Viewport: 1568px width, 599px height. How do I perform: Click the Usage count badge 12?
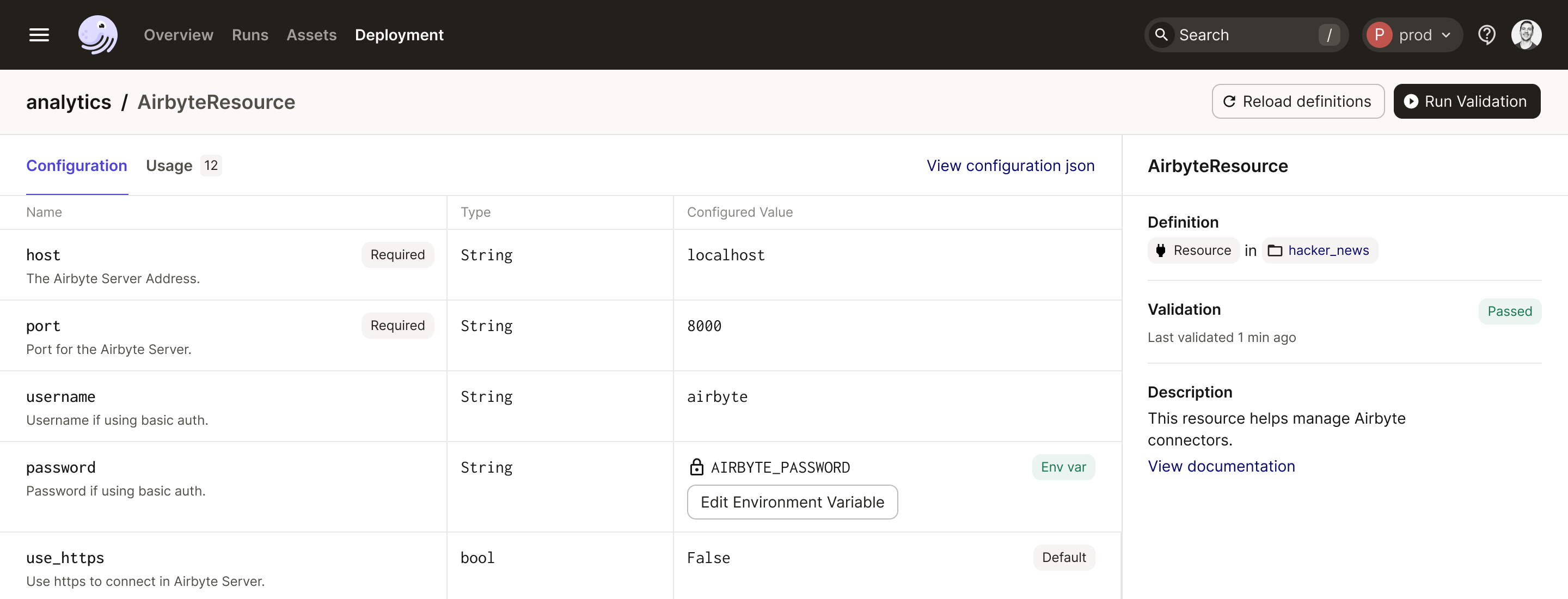pyautogui.click(x=211, y=166)
